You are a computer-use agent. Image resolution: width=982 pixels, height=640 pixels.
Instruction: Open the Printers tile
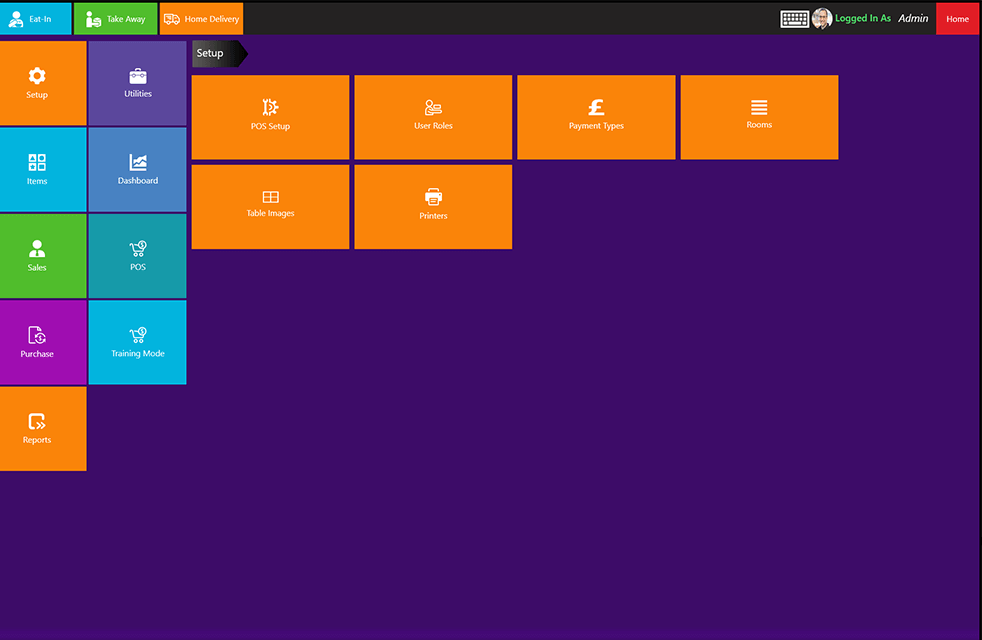pos(433,206)
